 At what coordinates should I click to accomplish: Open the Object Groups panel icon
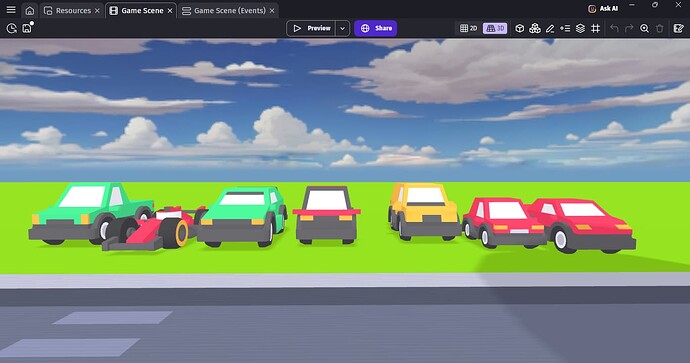[x=535, y=29]
